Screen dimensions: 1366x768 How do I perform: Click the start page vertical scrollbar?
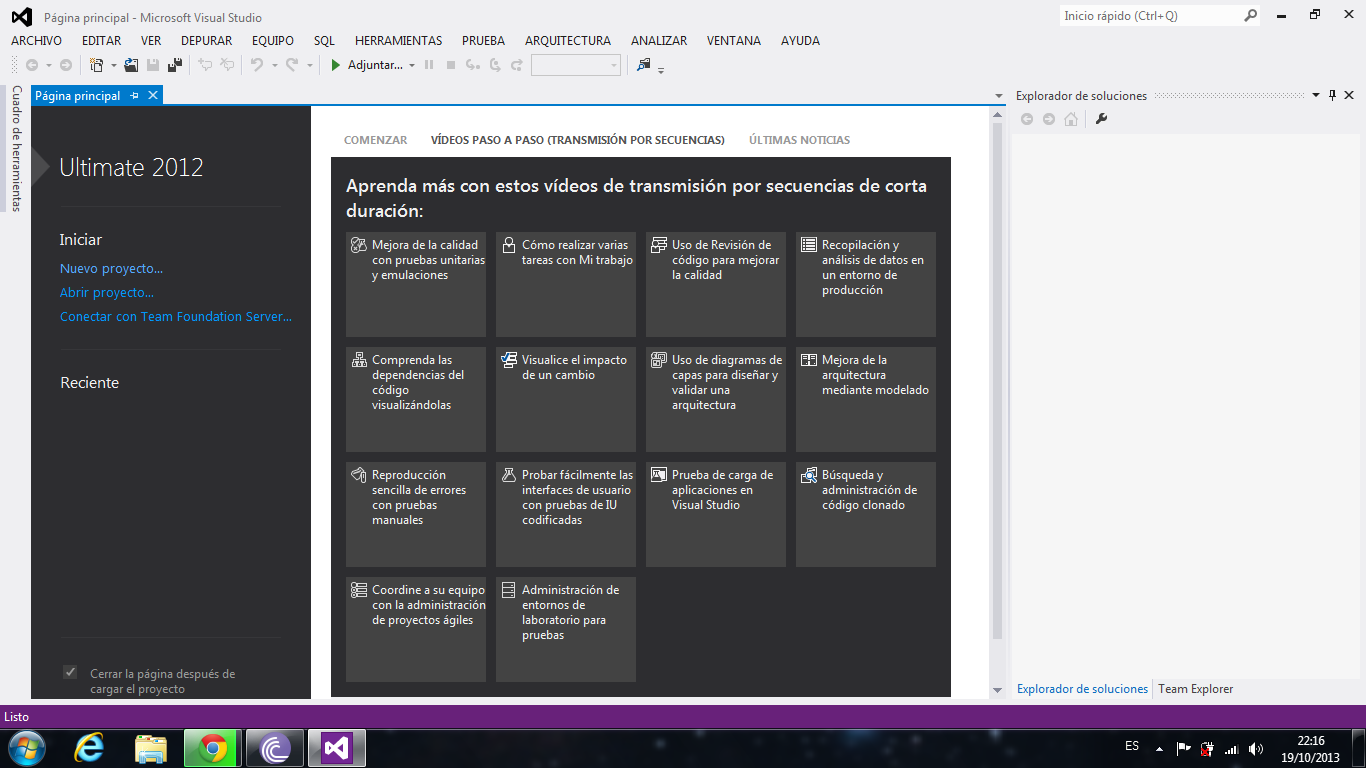tap(997, 380)
